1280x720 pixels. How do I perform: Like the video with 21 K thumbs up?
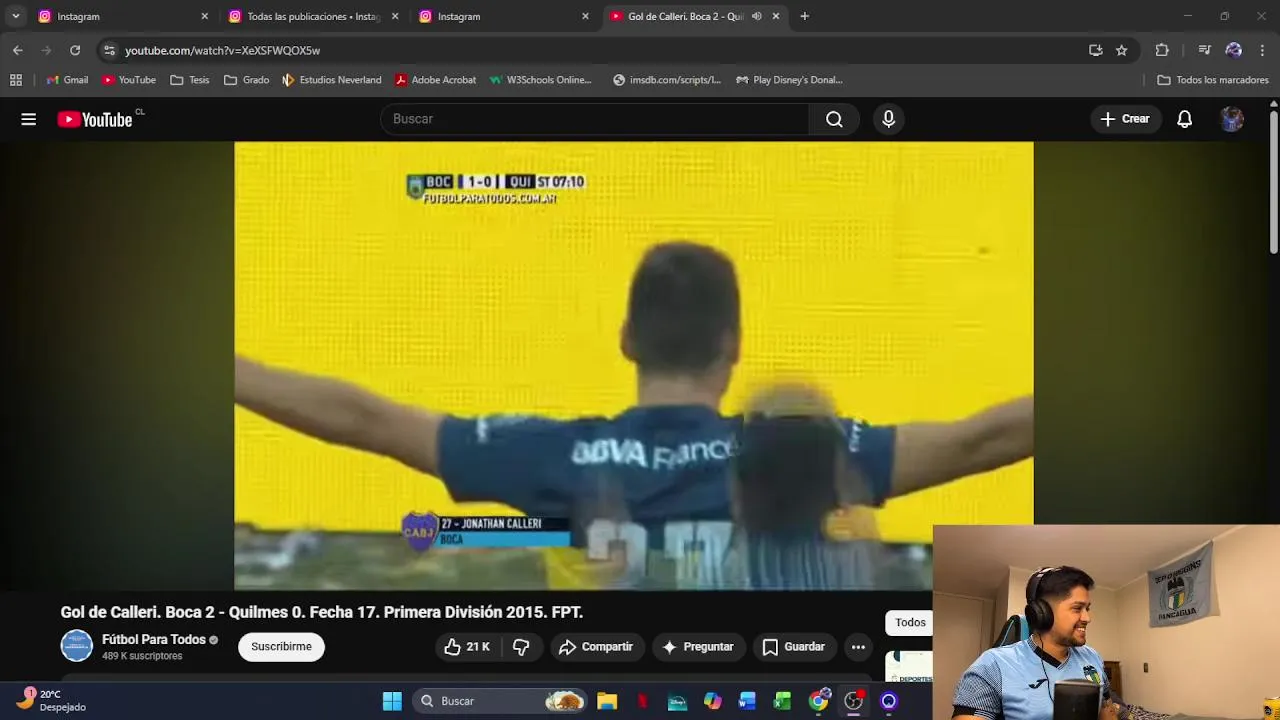tap(467, 647)
